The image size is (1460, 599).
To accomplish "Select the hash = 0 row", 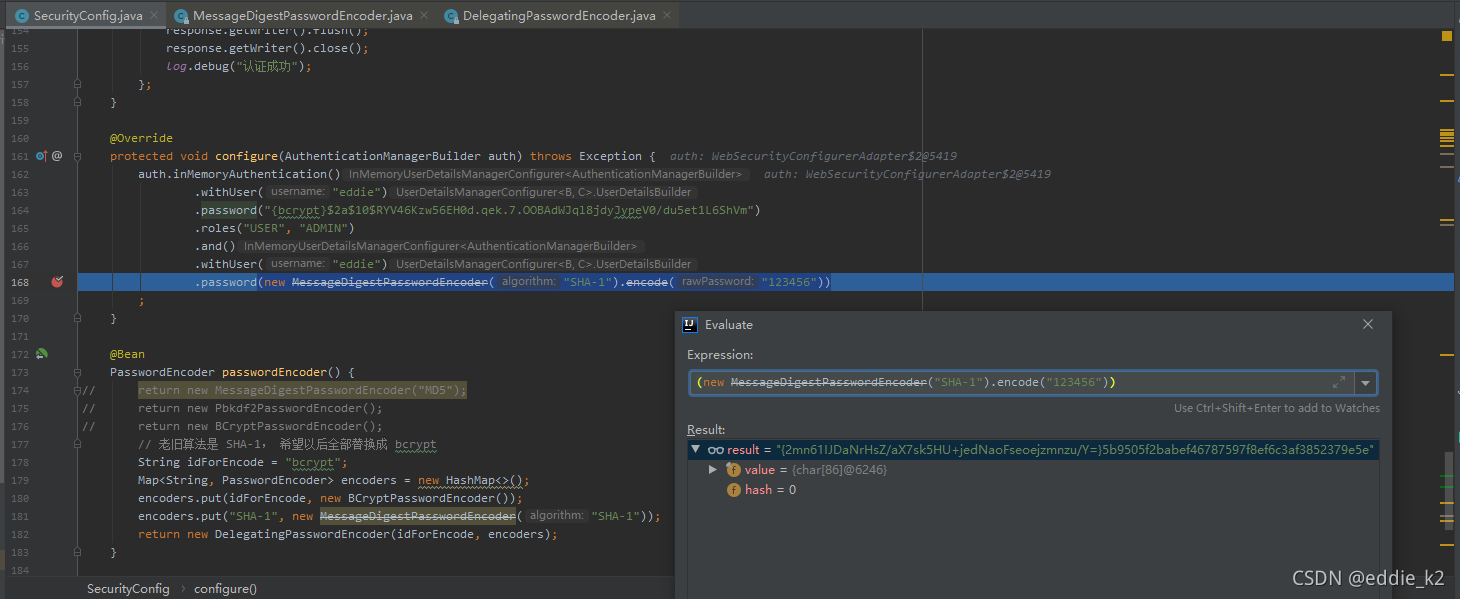I will point(1033,490).
